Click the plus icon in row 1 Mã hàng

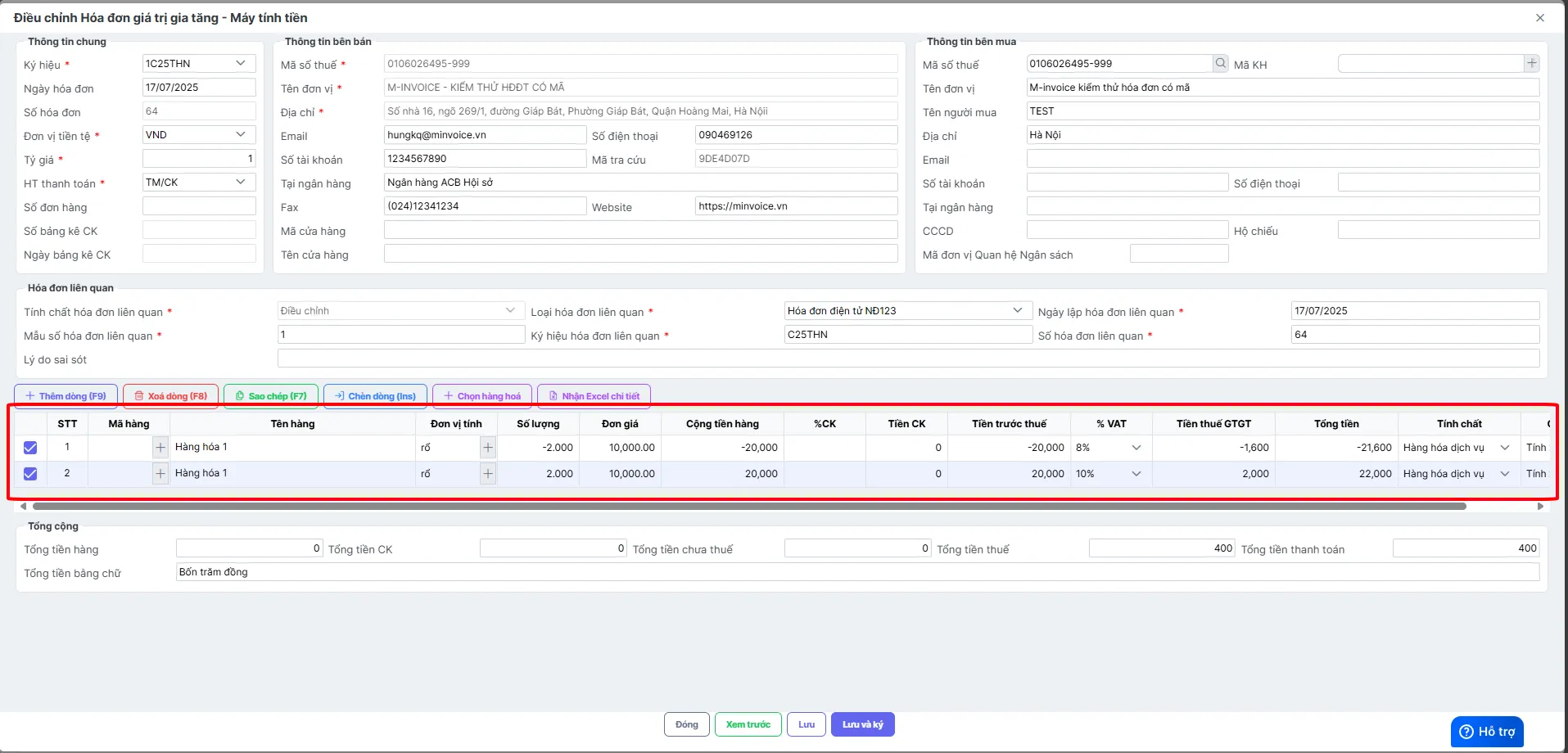[160, 448]
